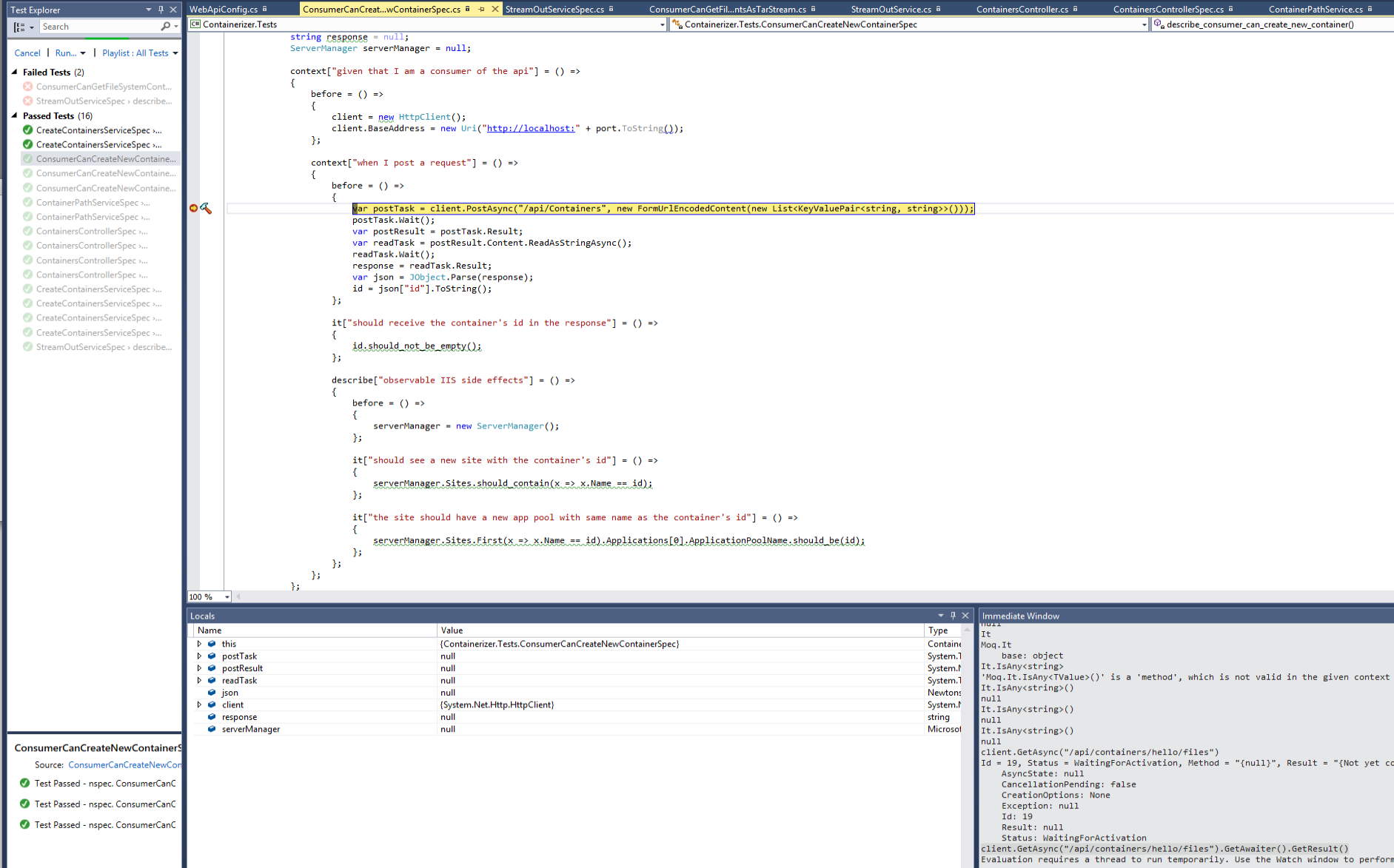Click the variable icon beside response
Screen dimensions: 1394x868
coord(212,717)
